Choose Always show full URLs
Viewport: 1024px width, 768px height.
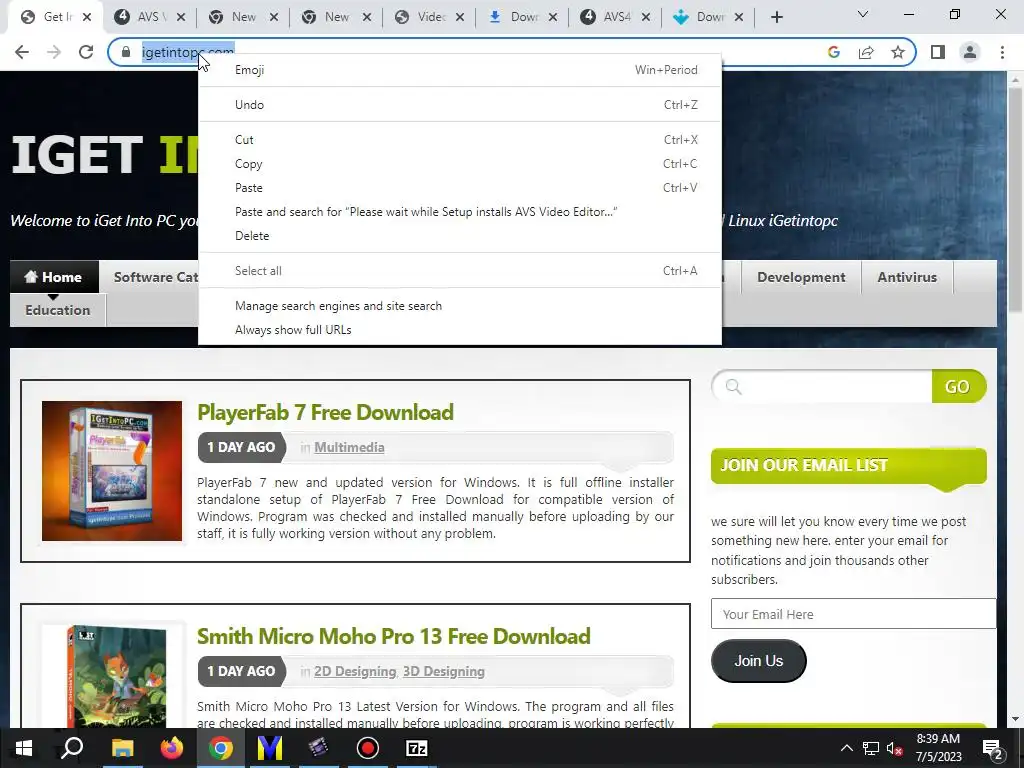[x=460, y=330]
